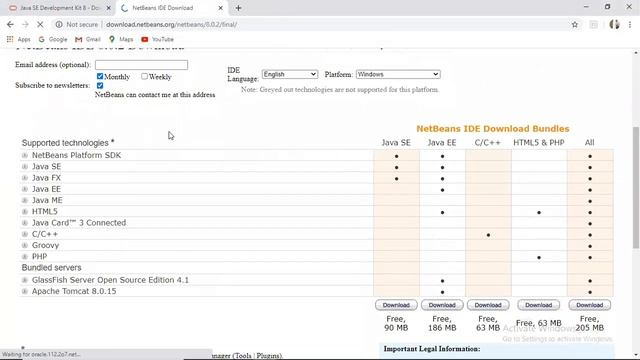Open the Chrome three-dot menu
The image size is (640, 360).
[x=630, y=24]
